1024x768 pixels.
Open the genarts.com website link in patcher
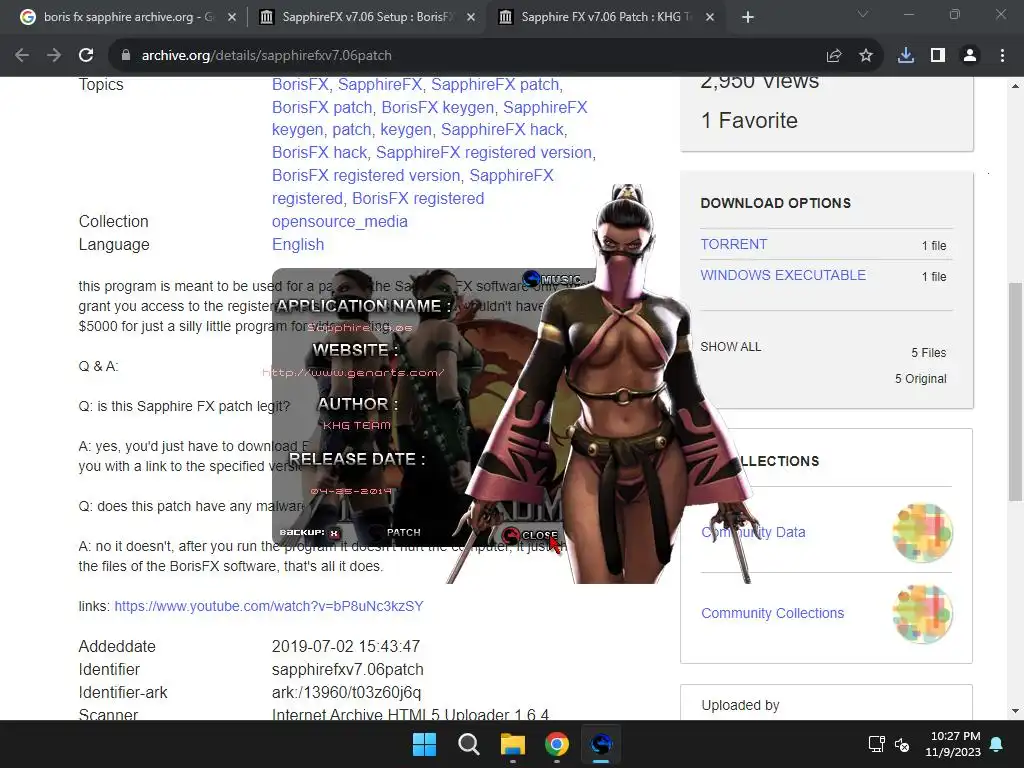click(353, 373)
